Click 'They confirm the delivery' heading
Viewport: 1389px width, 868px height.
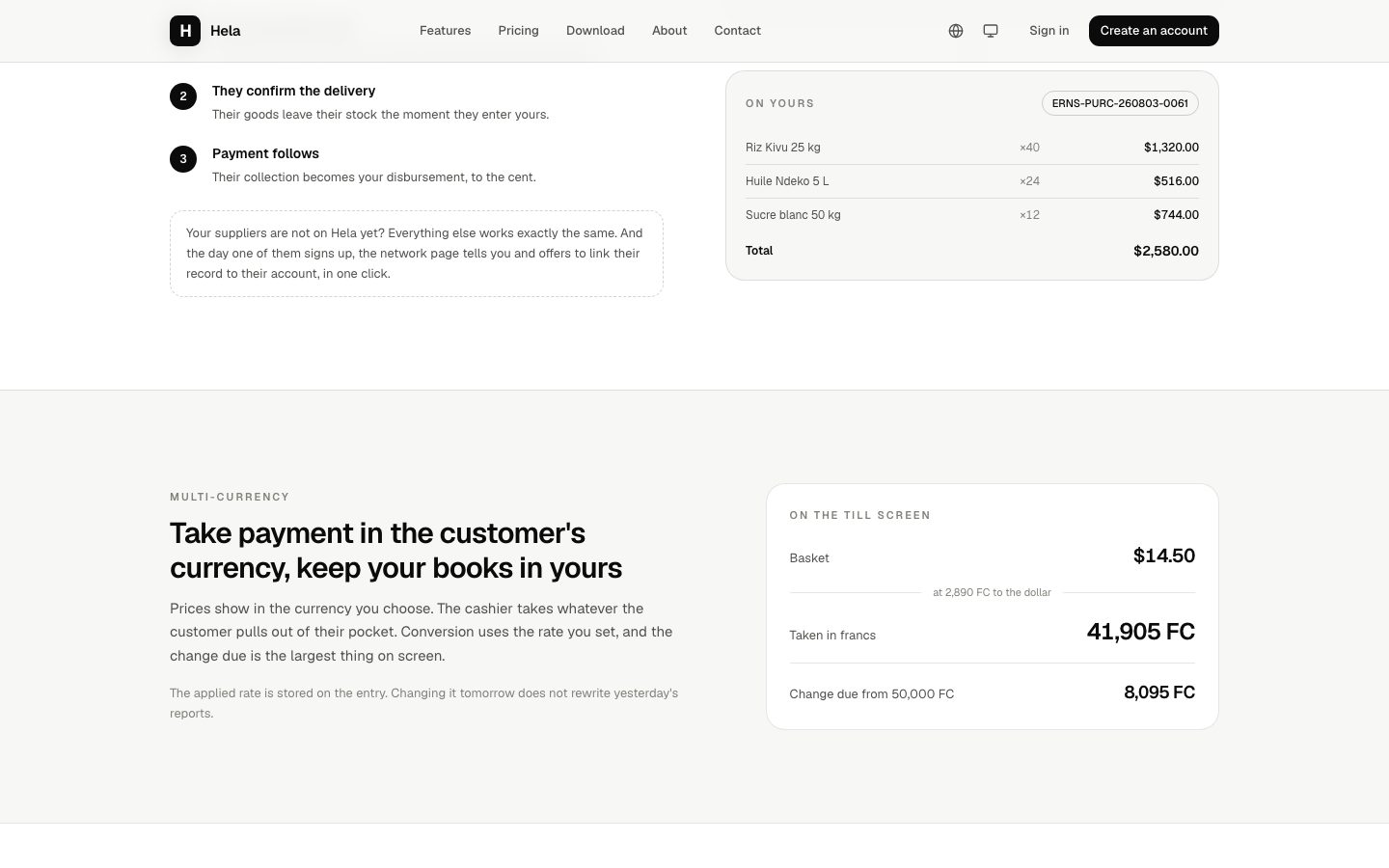(x=294, y=91)
